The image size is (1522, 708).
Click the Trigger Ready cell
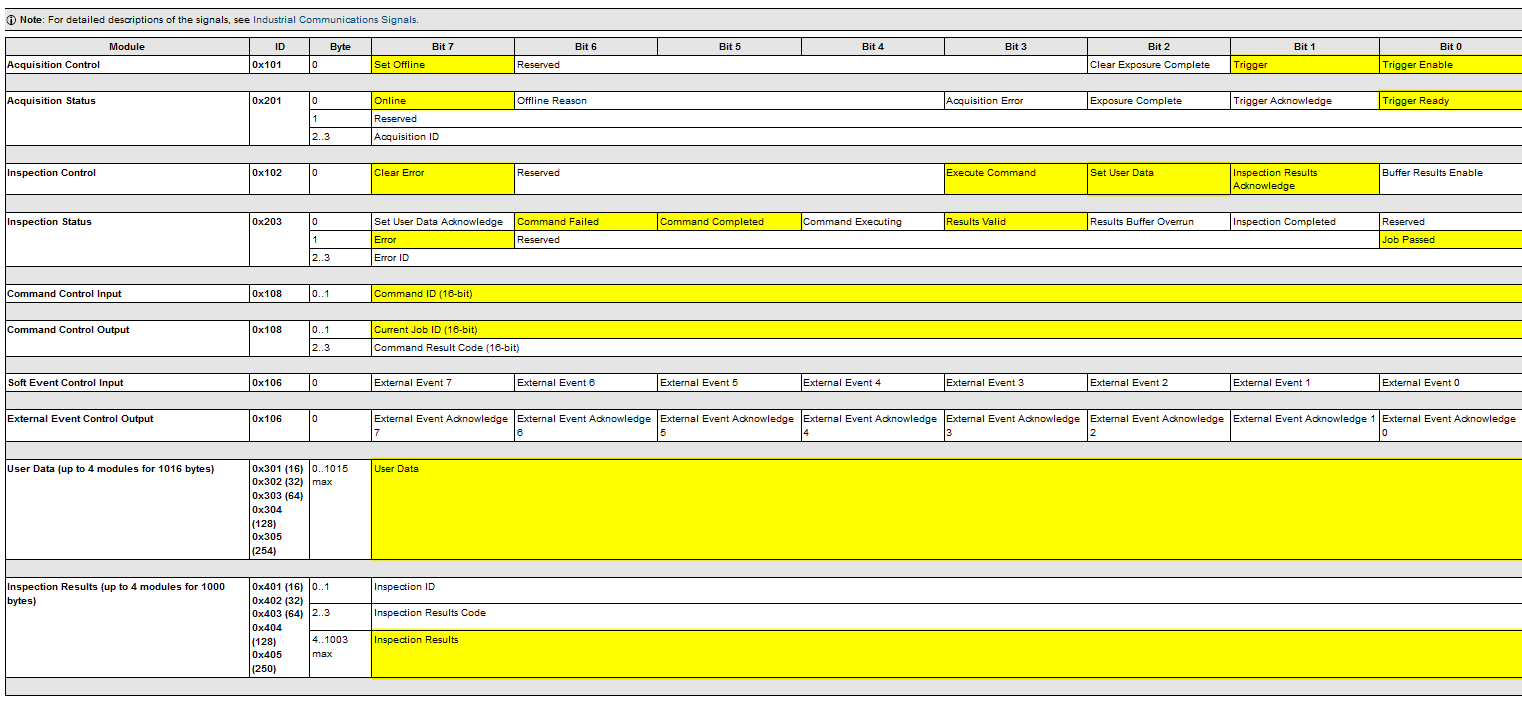[x=1451, y=101]
